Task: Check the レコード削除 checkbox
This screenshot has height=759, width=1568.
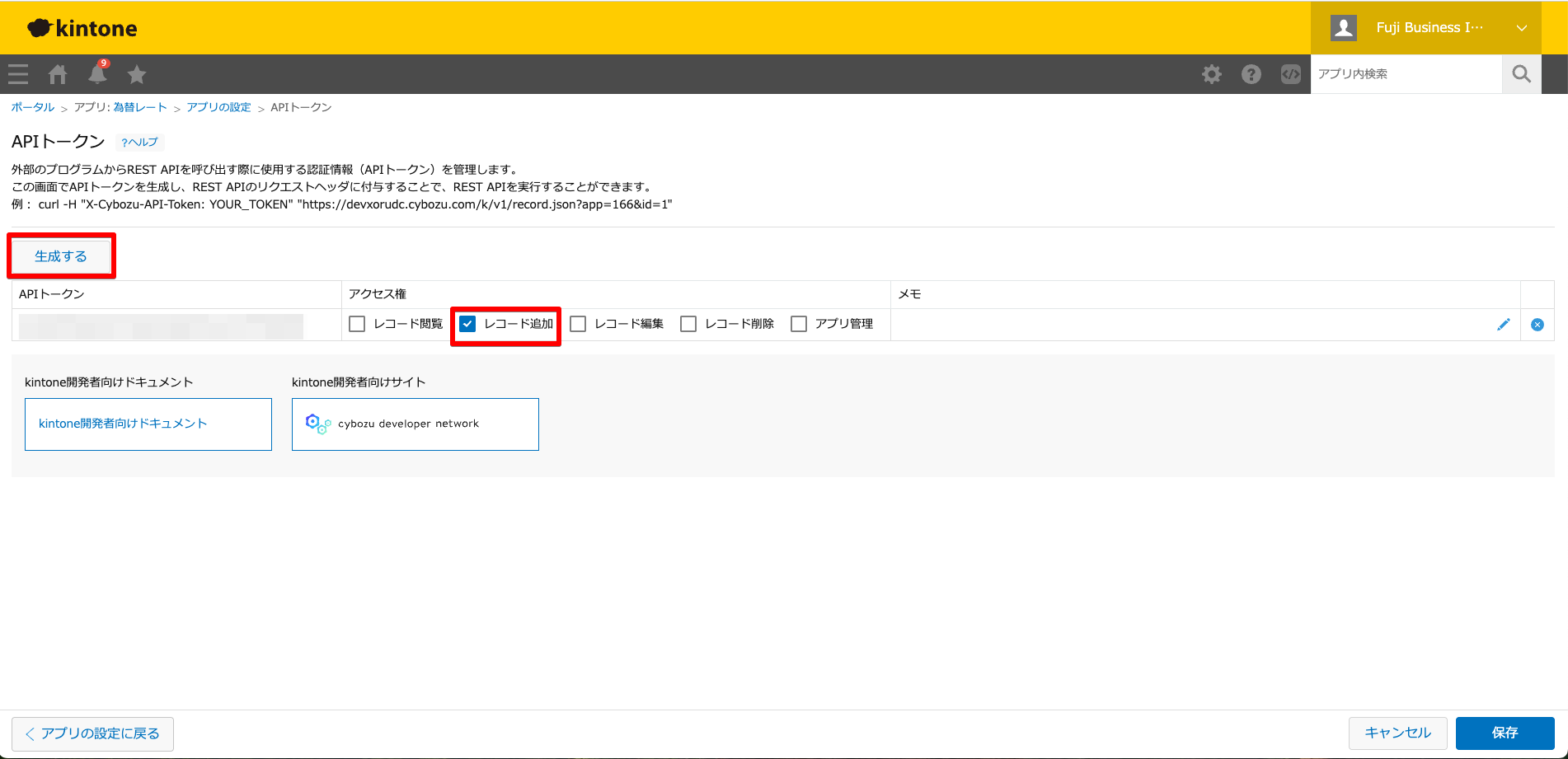Action: (688, 324)
